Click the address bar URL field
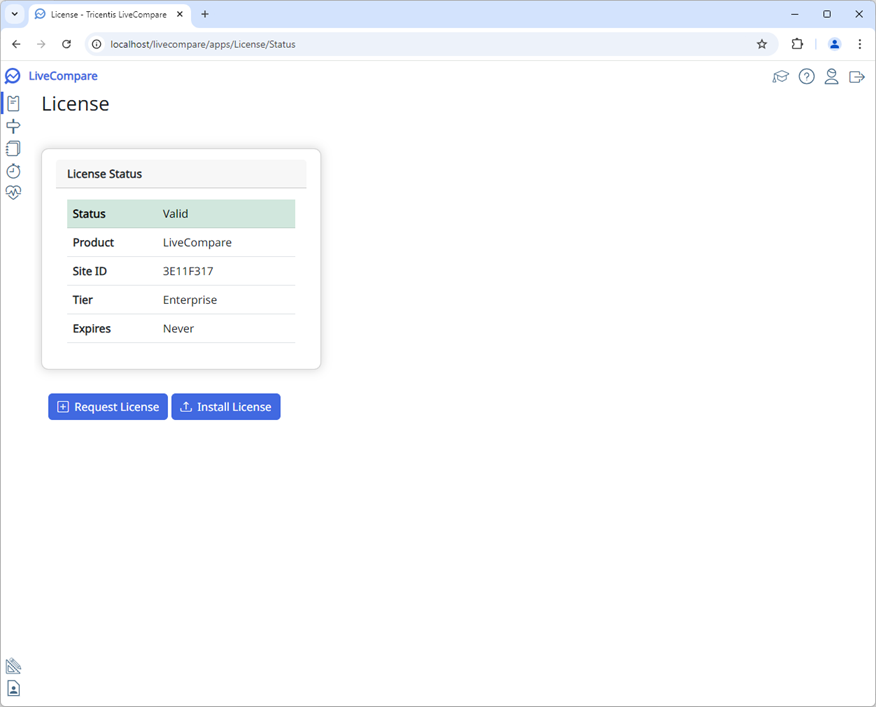 click(431, 44)
